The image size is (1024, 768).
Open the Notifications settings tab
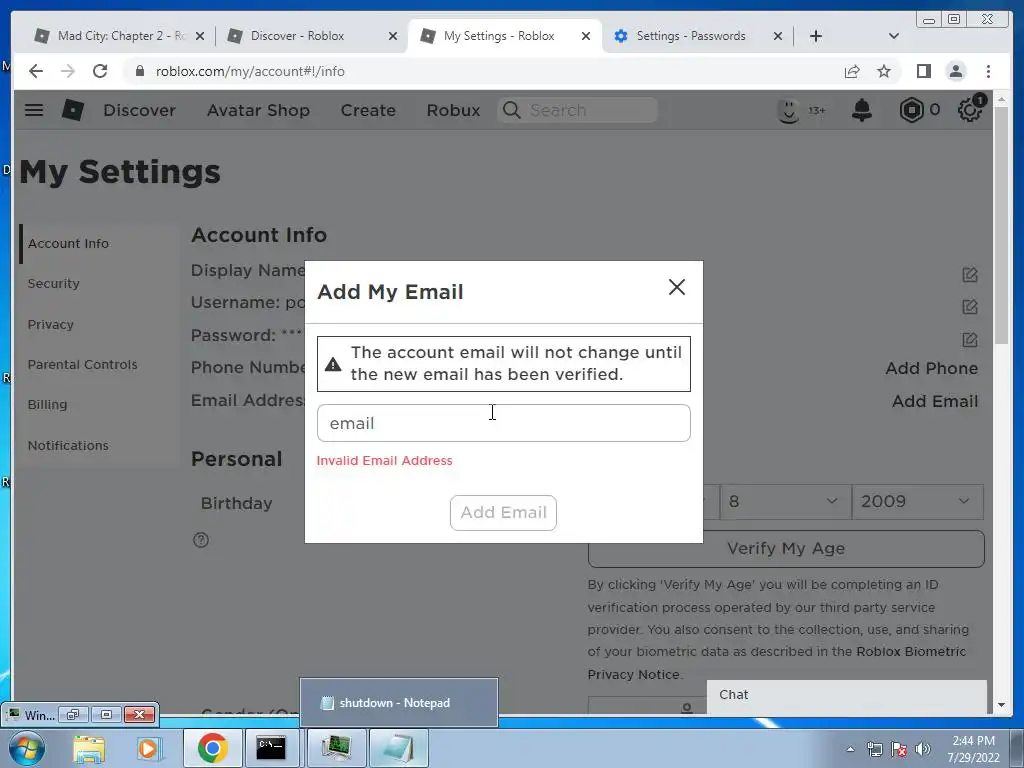(x=68, y=445)
